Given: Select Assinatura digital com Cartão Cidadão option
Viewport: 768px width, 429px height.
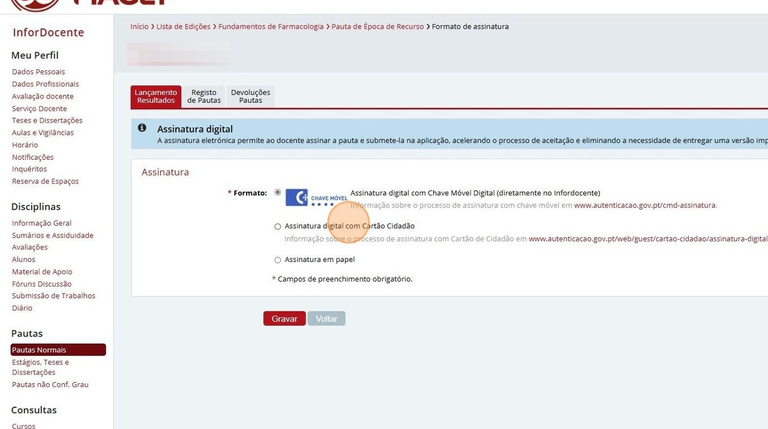Looking at the screenshot, I should [278, 226].
